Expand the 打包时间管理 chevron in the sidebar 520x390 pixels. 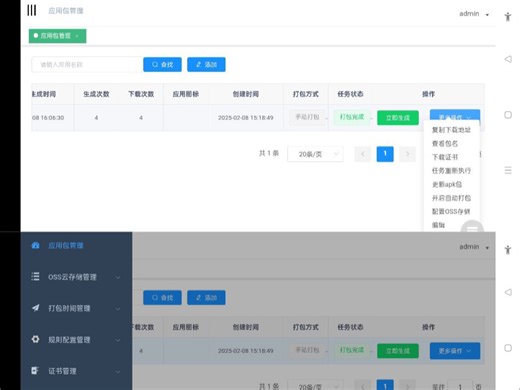(x=118, y=309)
